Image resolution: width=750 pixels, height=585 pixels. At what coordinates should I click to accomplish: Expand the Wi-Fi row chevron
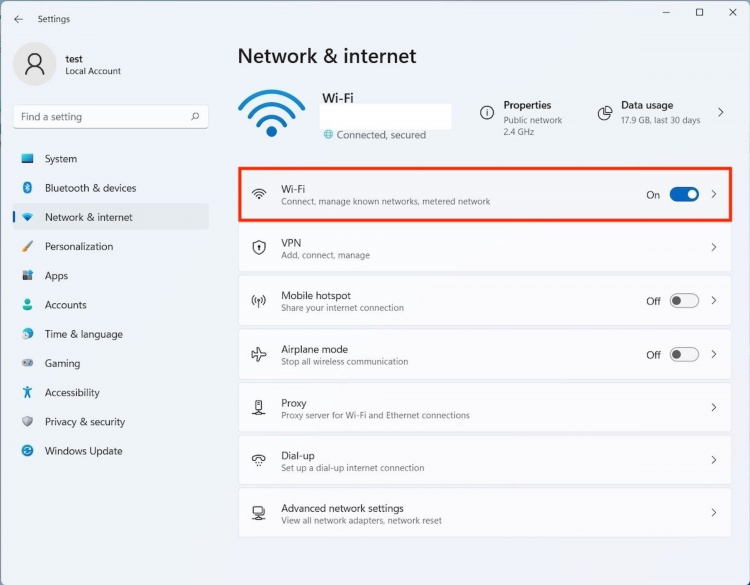pos(714,194)
